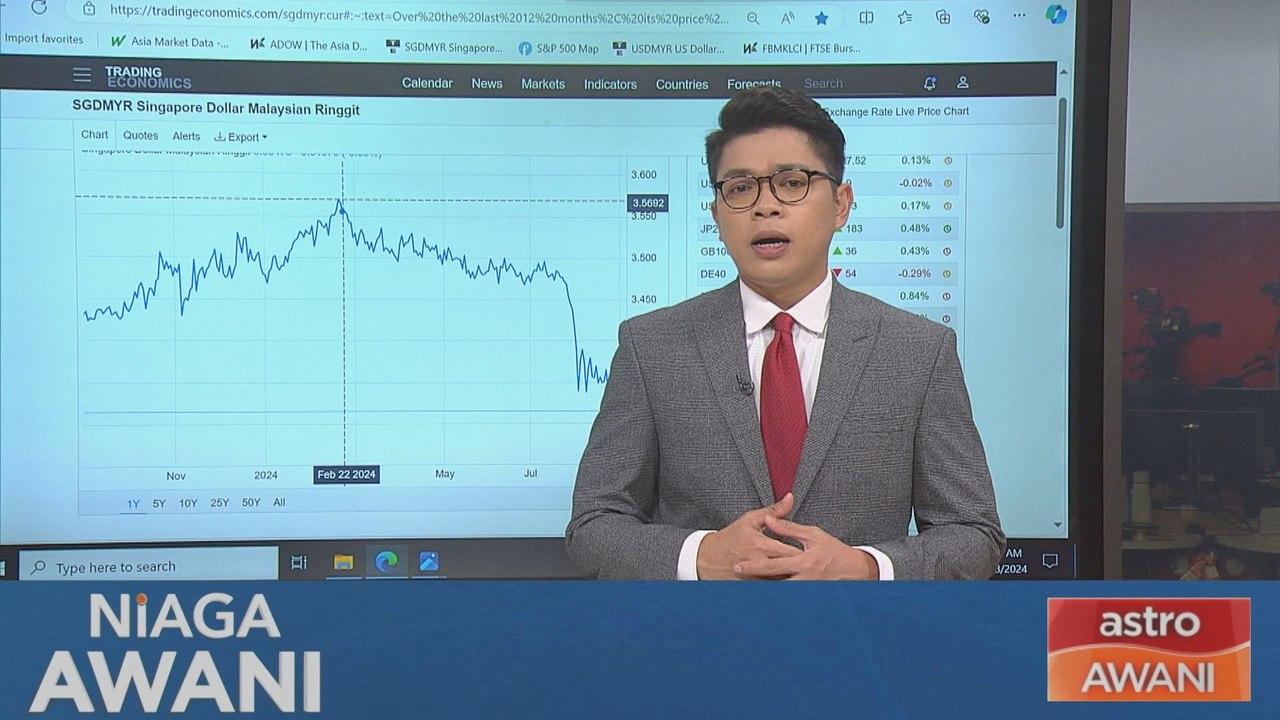Select the 1Y chart range
The height and width of the screenshot is (720, 1280).
133,504
